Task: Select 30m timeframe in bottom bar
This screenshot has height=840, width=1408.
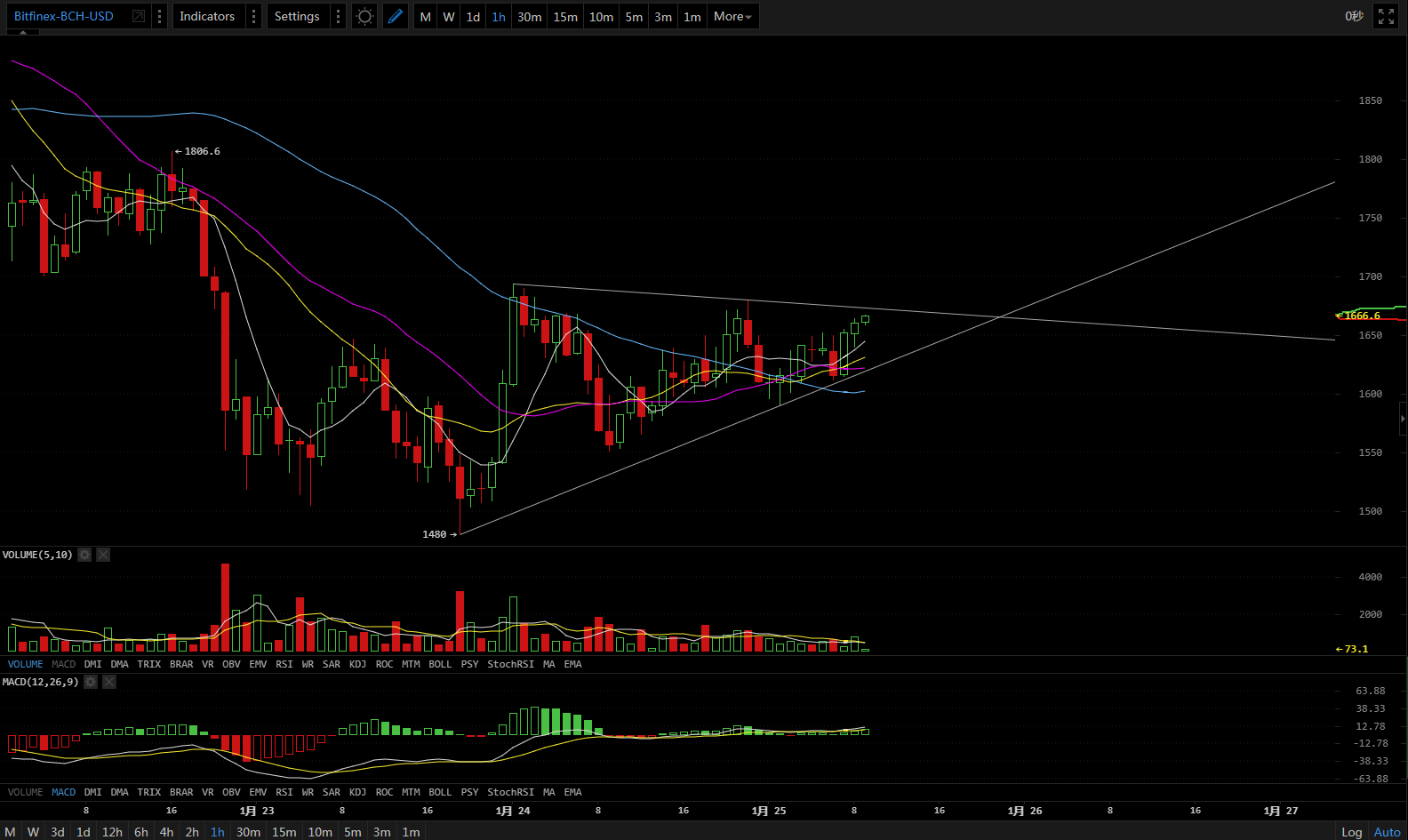Action: coord(248,832)
